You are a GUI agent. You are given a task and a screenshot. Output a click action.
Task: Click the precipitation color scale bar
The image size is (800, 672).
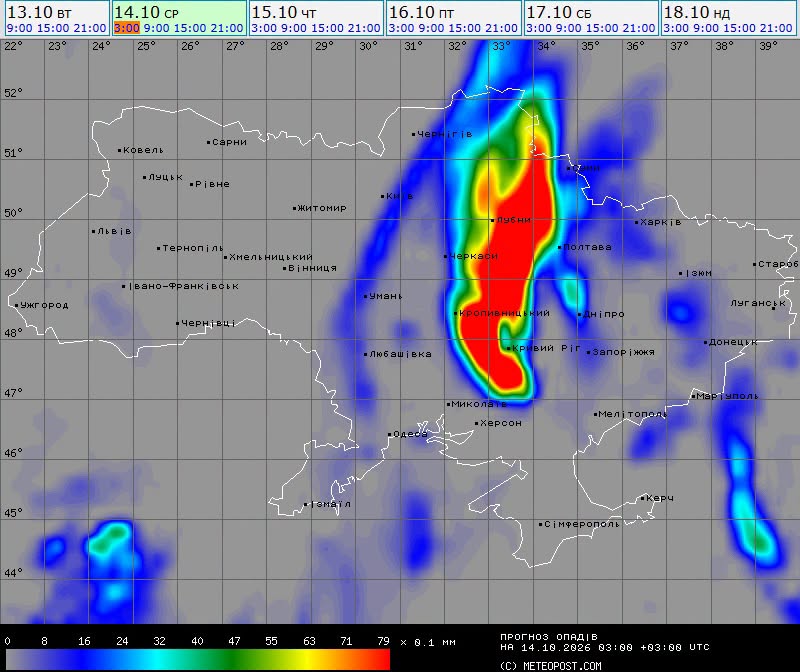click(198, 659)
